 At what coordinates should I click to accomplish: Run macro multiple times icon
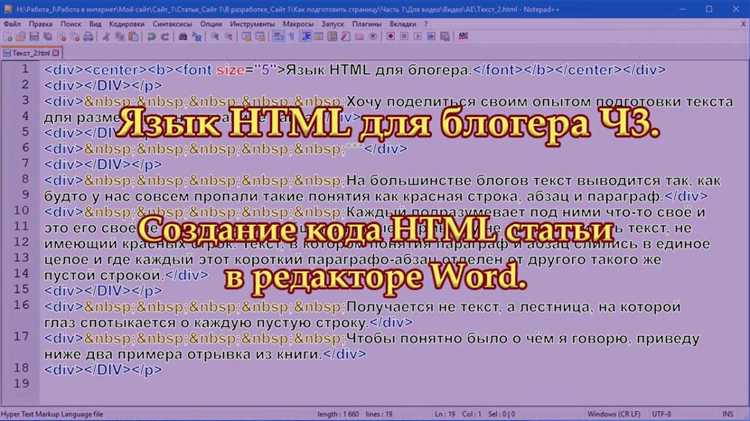pyautogui.click(x=431, y=36)
